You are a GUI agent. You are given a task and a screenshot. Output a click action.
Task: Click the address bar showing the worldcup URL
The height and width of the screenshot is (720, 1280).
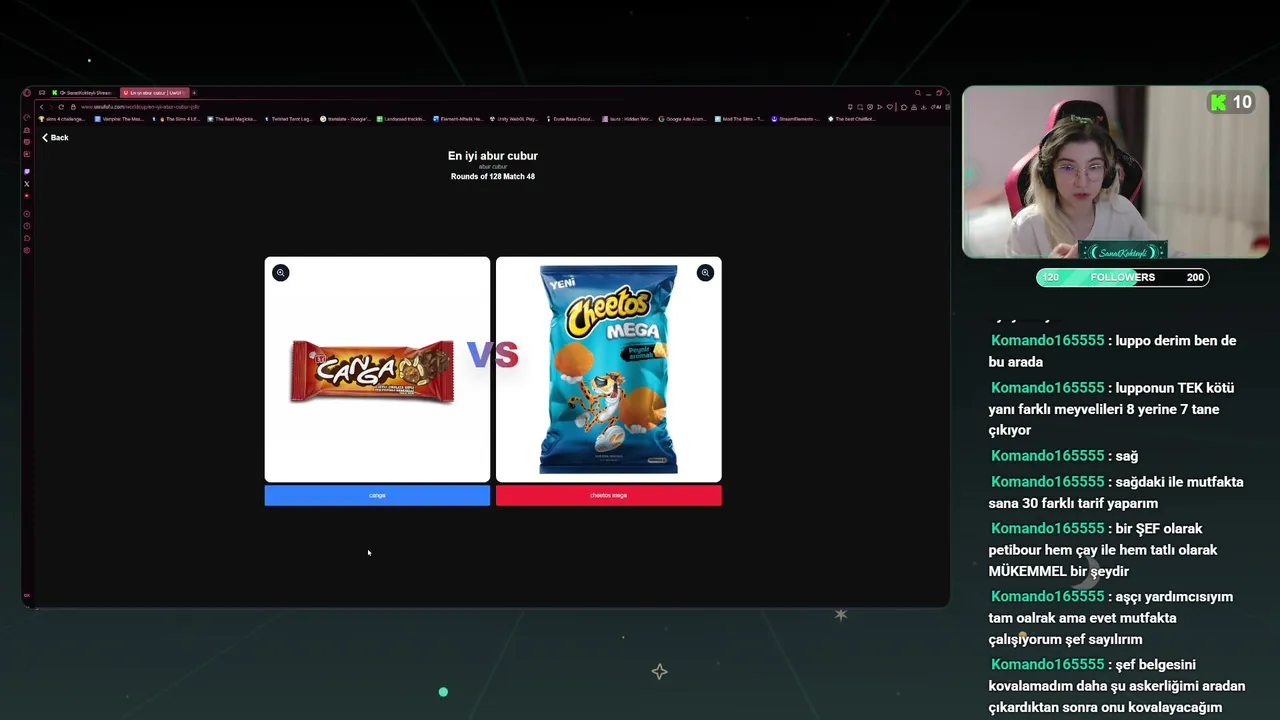pos(140,107)
